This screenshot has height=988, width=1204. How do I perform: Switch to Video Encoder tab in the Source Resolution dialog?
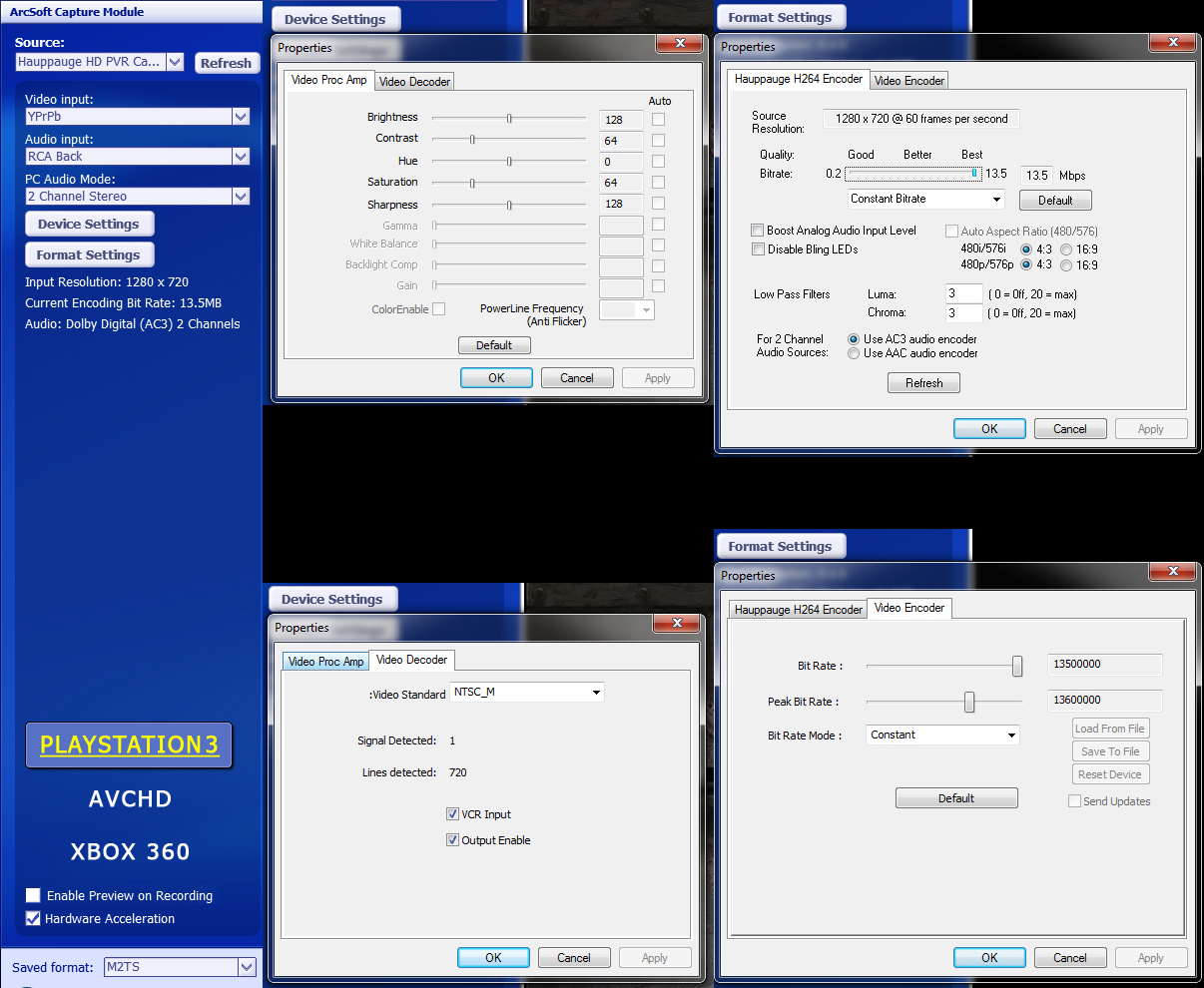tap(909, 81)
